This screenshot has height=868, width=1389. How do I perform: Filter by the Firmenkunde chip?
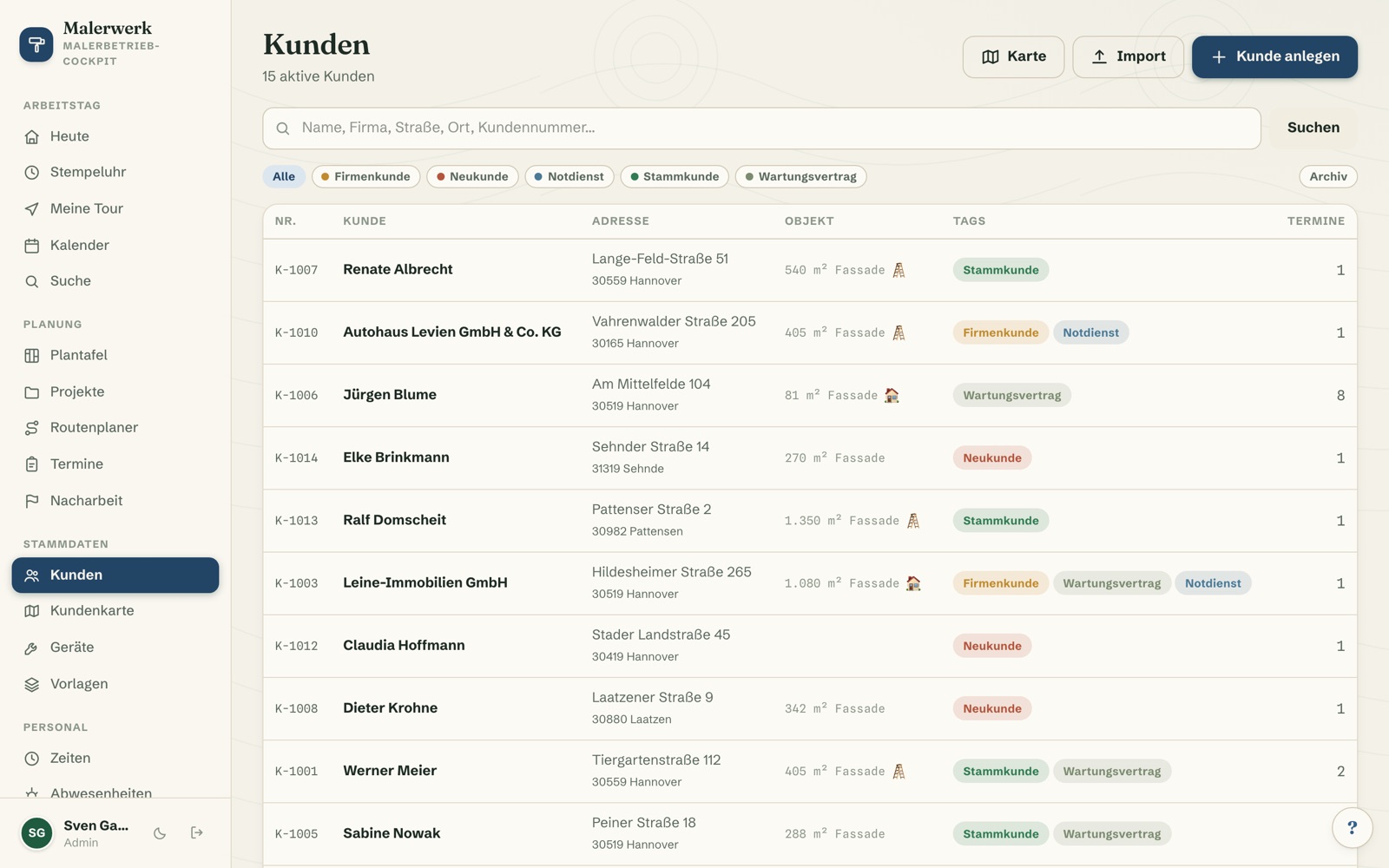point(365,176)
